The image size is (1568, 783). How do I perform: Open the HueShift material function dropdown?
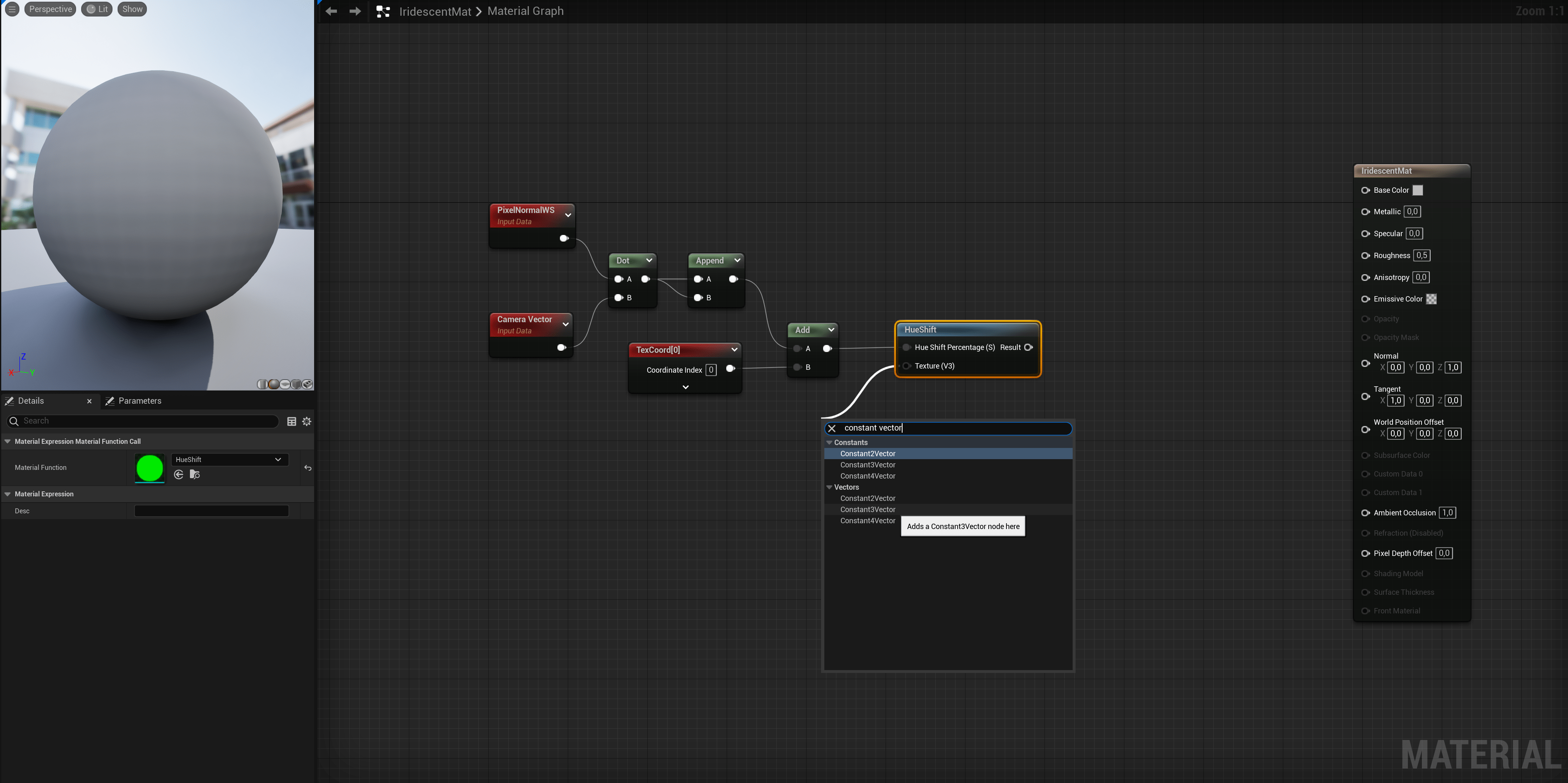230,460
